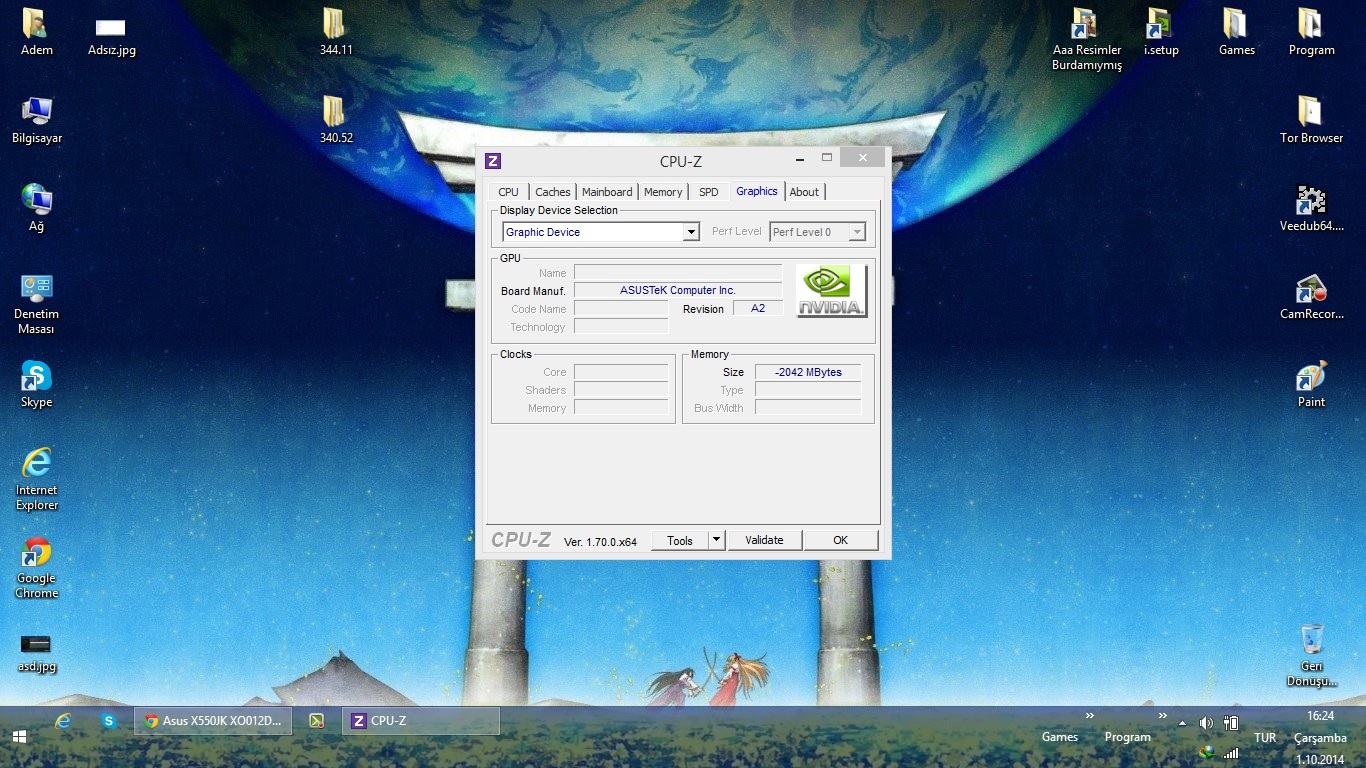Open the Games folder on desktop

point(1236,32)
